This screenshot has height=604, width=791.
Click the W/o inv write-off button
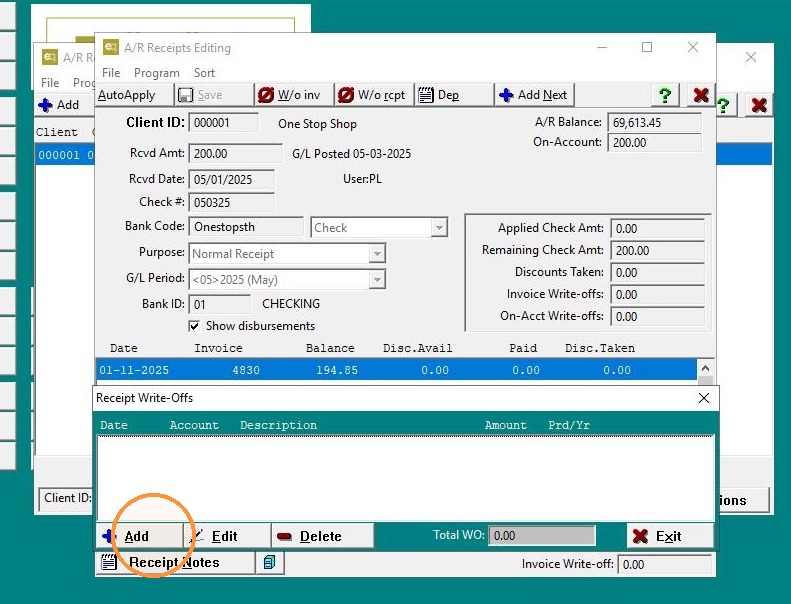295,95
